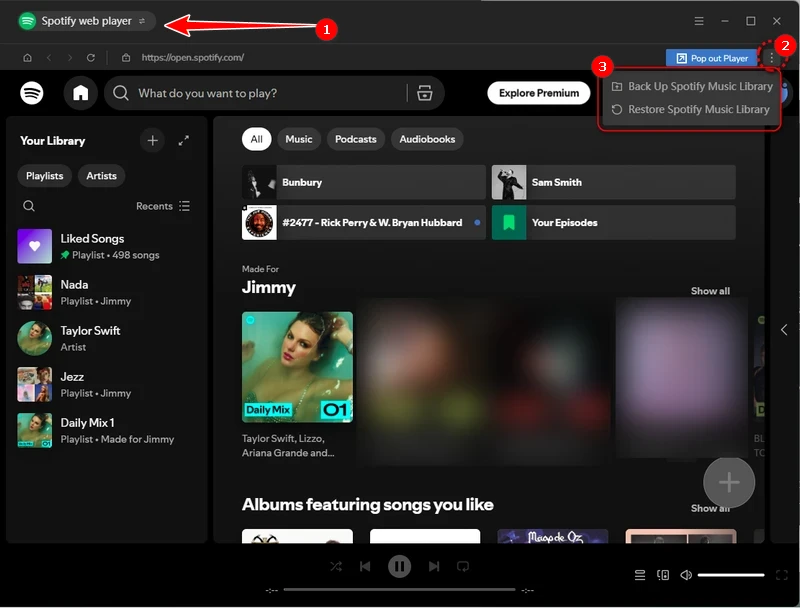Viewport: 800px width, 609px height.
Task: Expand the right sidebar chevron
Action: click(x=785, y=330)
